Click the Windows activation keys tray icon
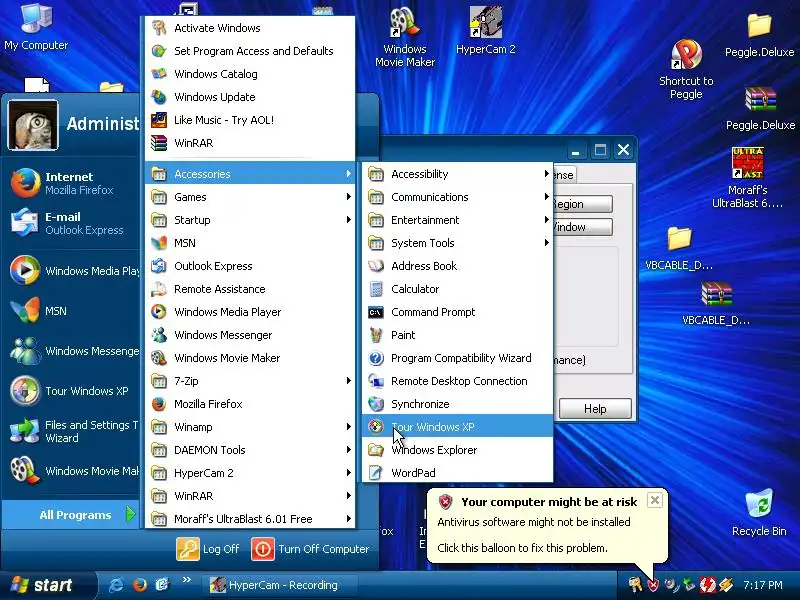Viewport: 800px width, 600px height. pyautogui.click(x=635, y=585)
